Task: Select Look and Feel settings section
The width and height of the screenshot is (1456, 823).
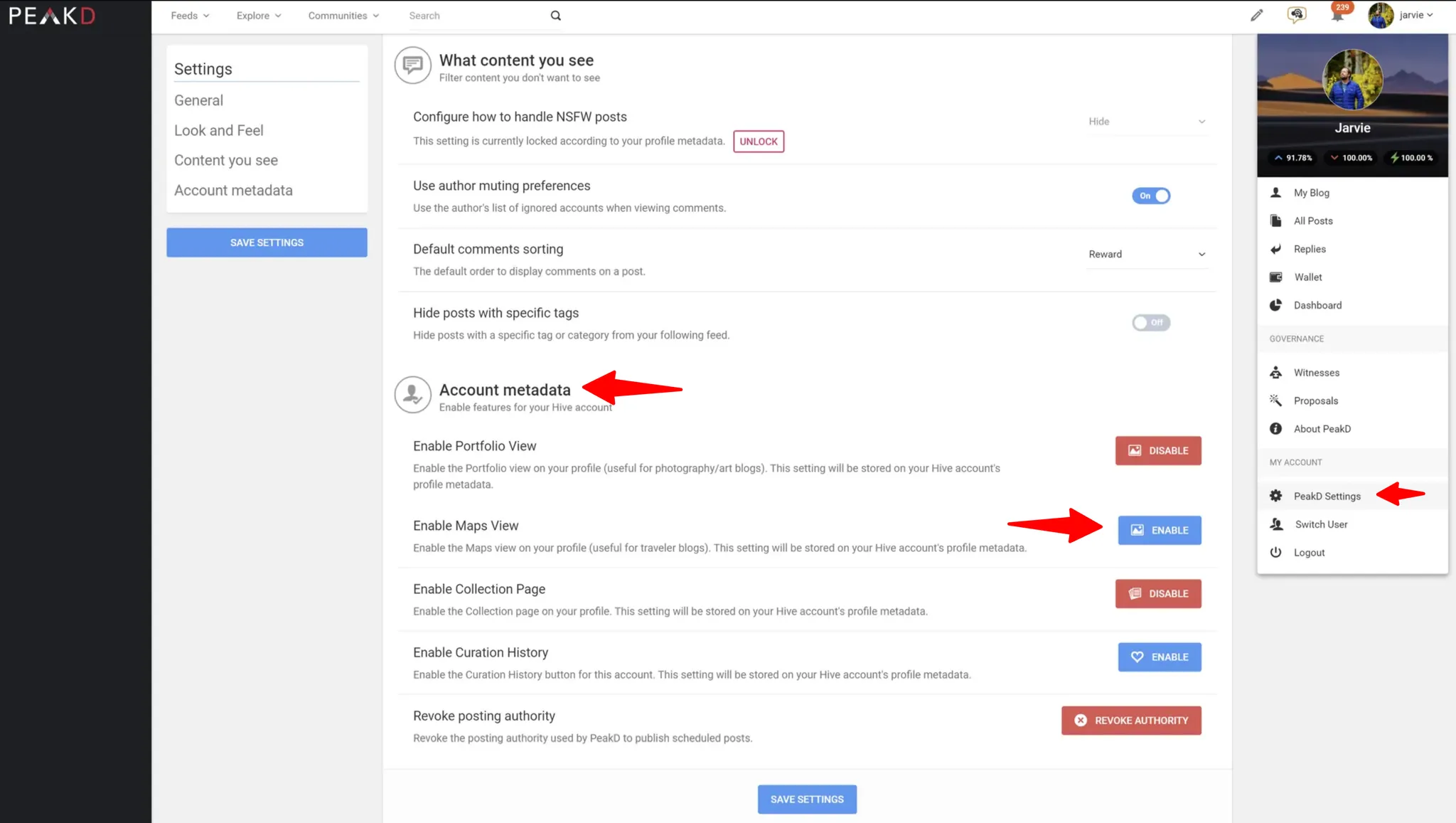Action: [219, 130]
